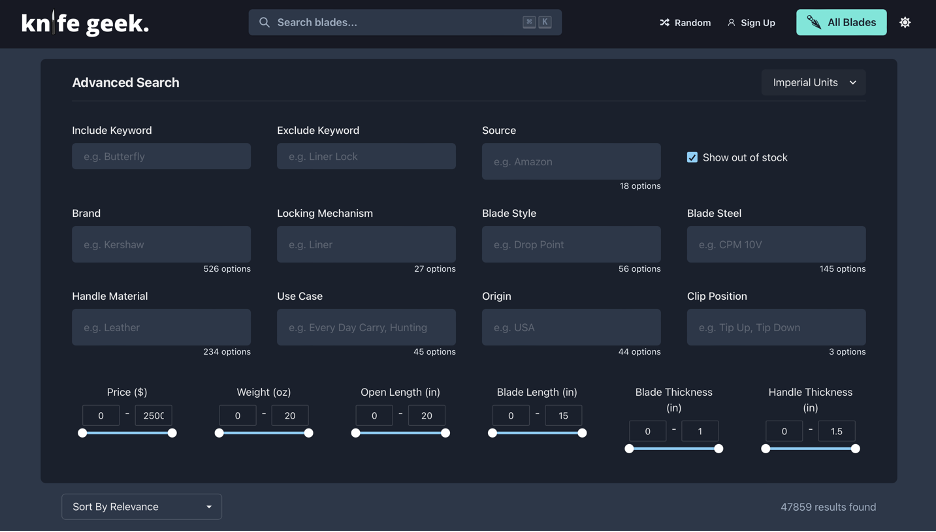Open the All Blades button

point(841,23)
